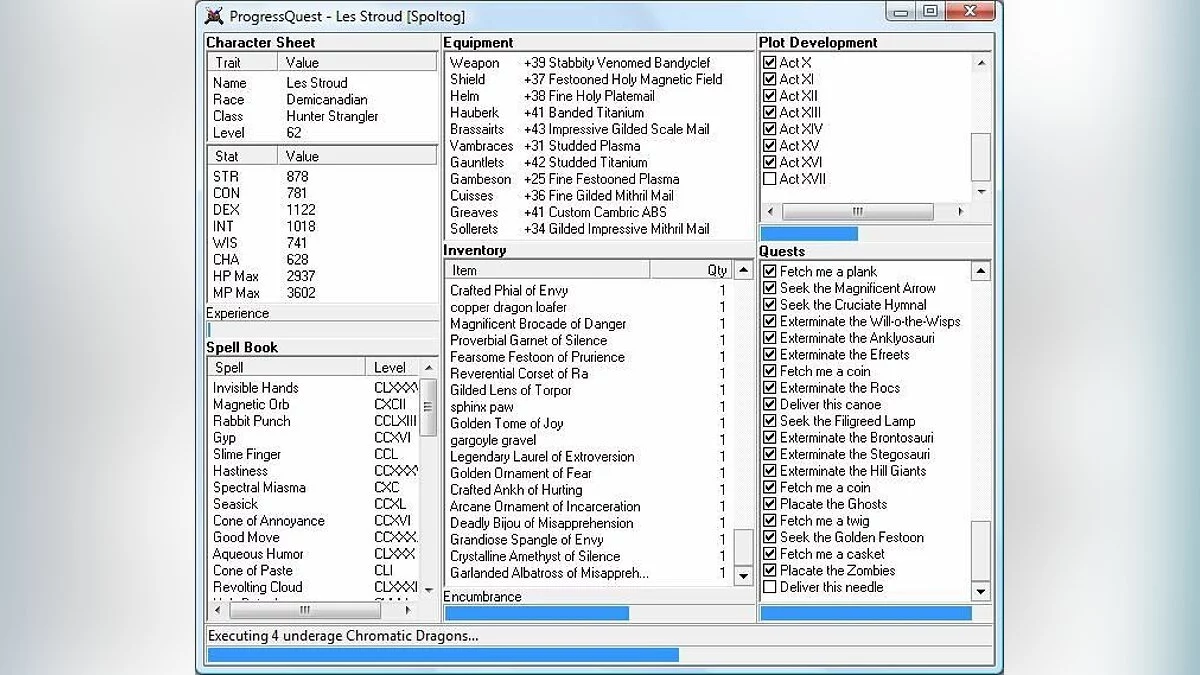The width and height of the screenshot is (1200, 675).
Task: Click the Race value Demicanadian
Action: click(x=327, y=99)
